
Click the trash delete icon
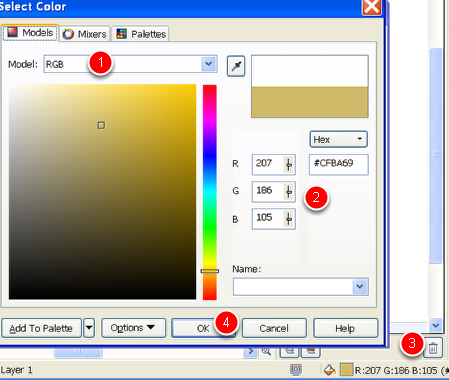[433, 348]
